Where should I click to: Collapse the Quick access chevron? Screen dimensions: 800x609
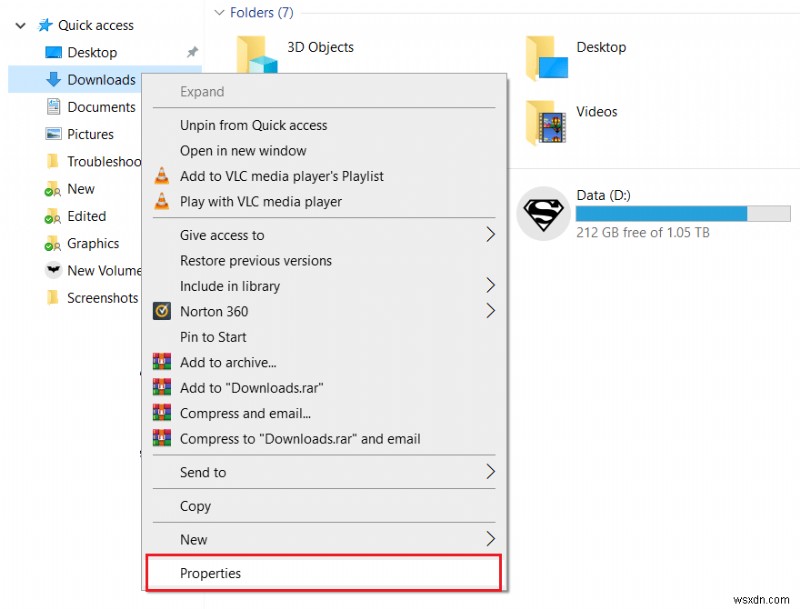[20, 25]
